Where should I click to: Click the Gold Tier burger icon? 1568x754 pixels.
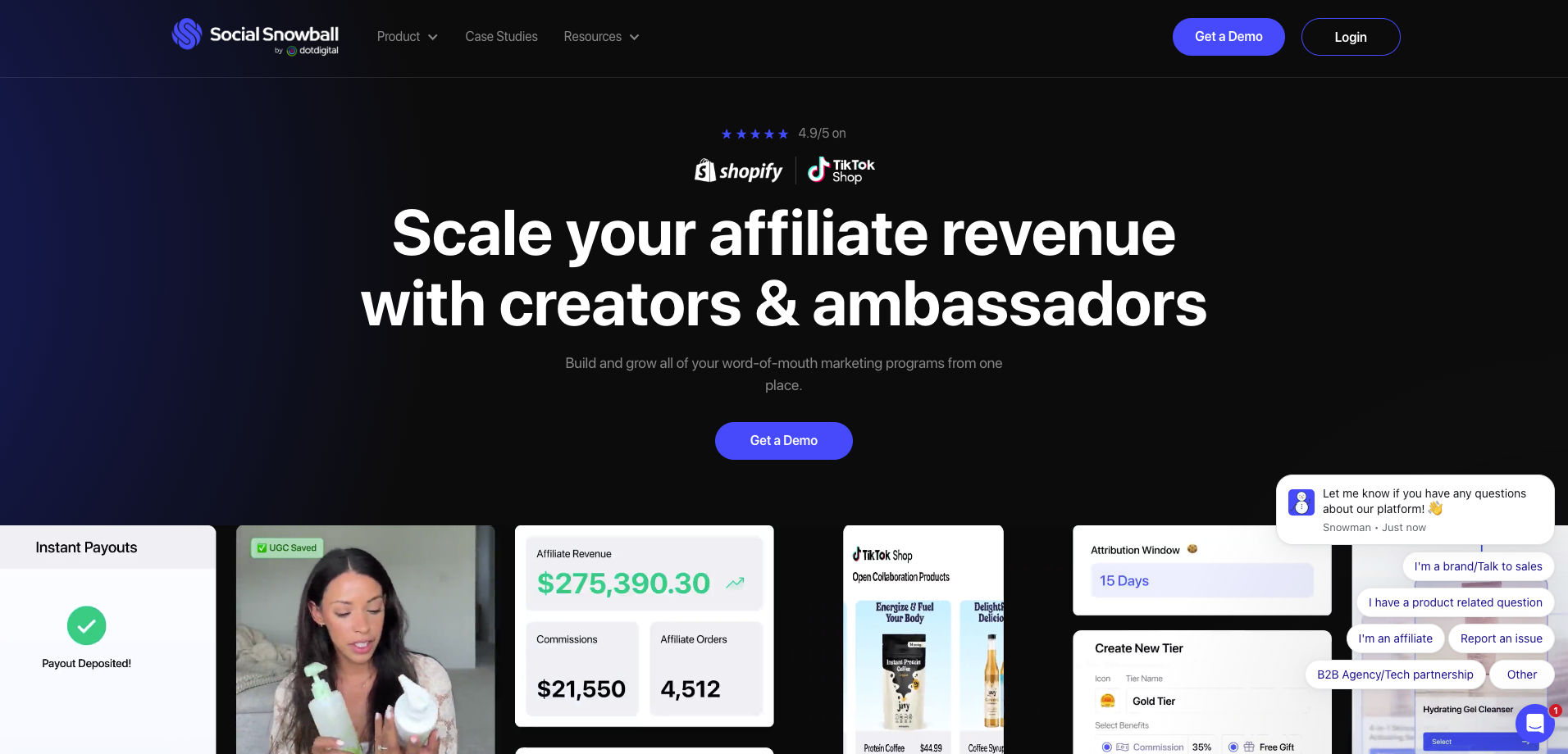click(x=1108, y=701)
